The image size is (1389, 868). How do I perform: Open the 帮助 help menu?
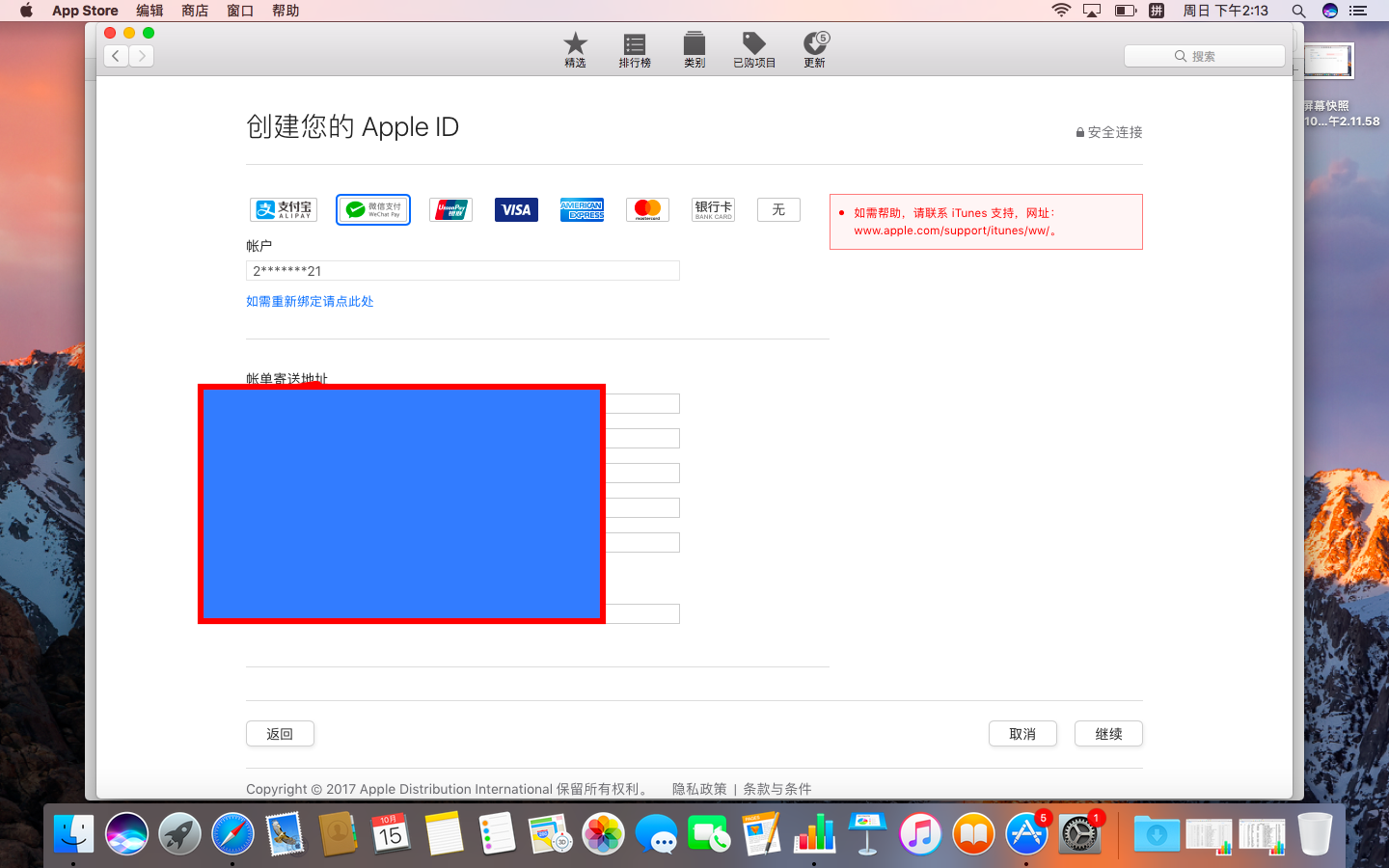click(286, 11)
